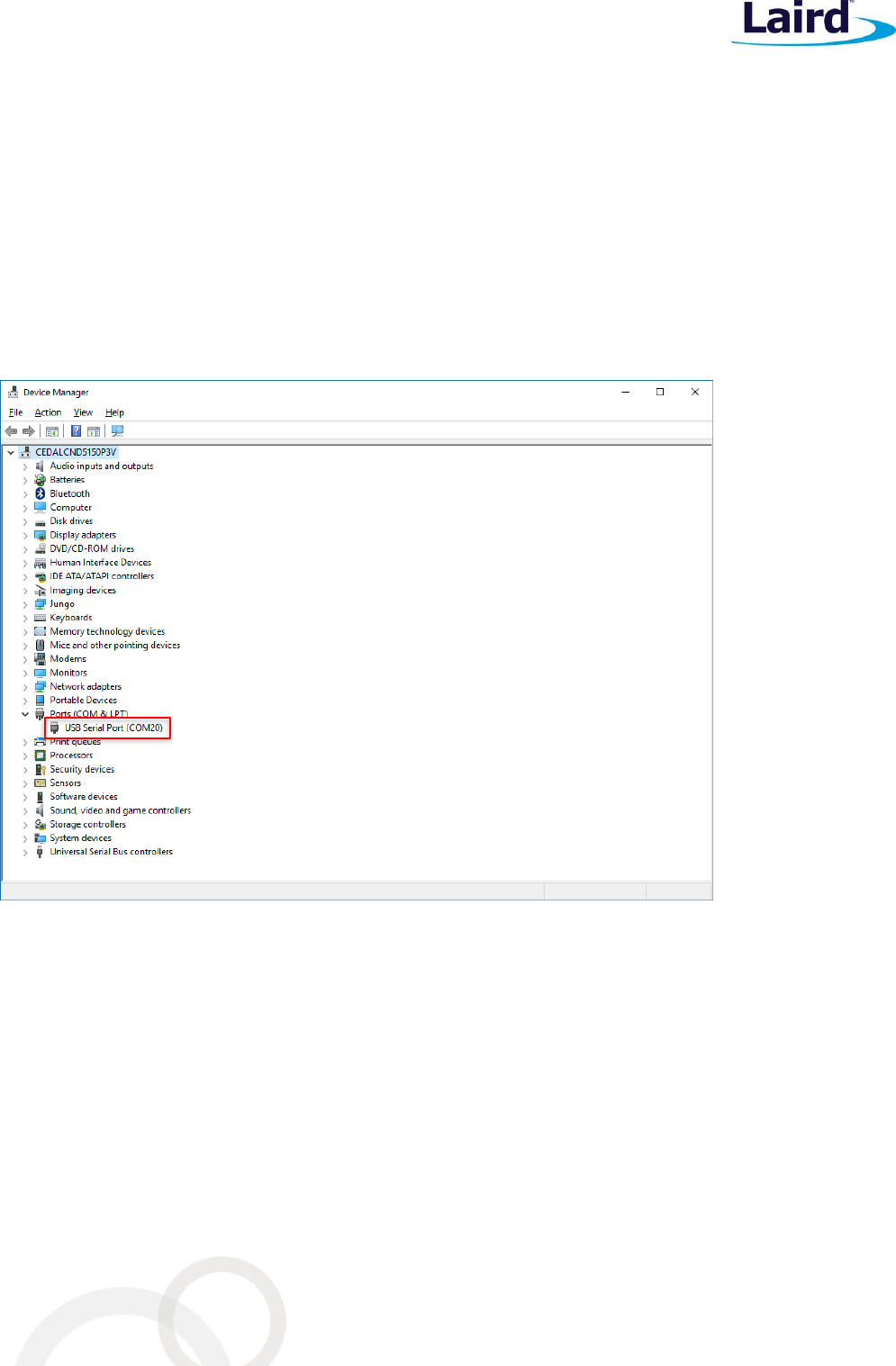Expand the Print queues chevron
Image resolution: width=896 pixels, height=1366 pixels.
25,742
